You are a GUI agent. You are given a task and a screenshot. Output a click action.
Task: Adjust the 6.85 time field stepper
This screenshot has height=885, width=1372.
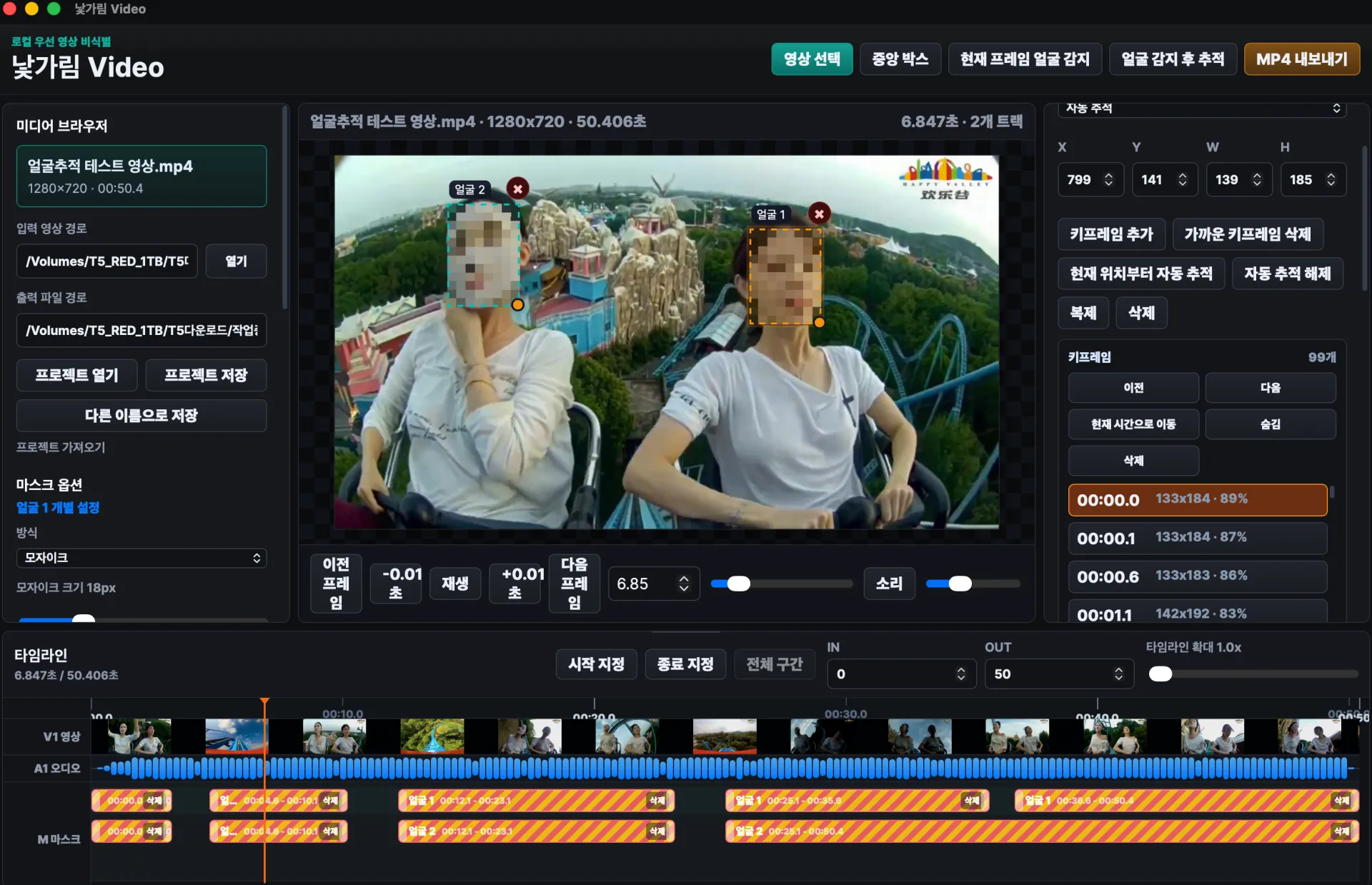(684, 584)
